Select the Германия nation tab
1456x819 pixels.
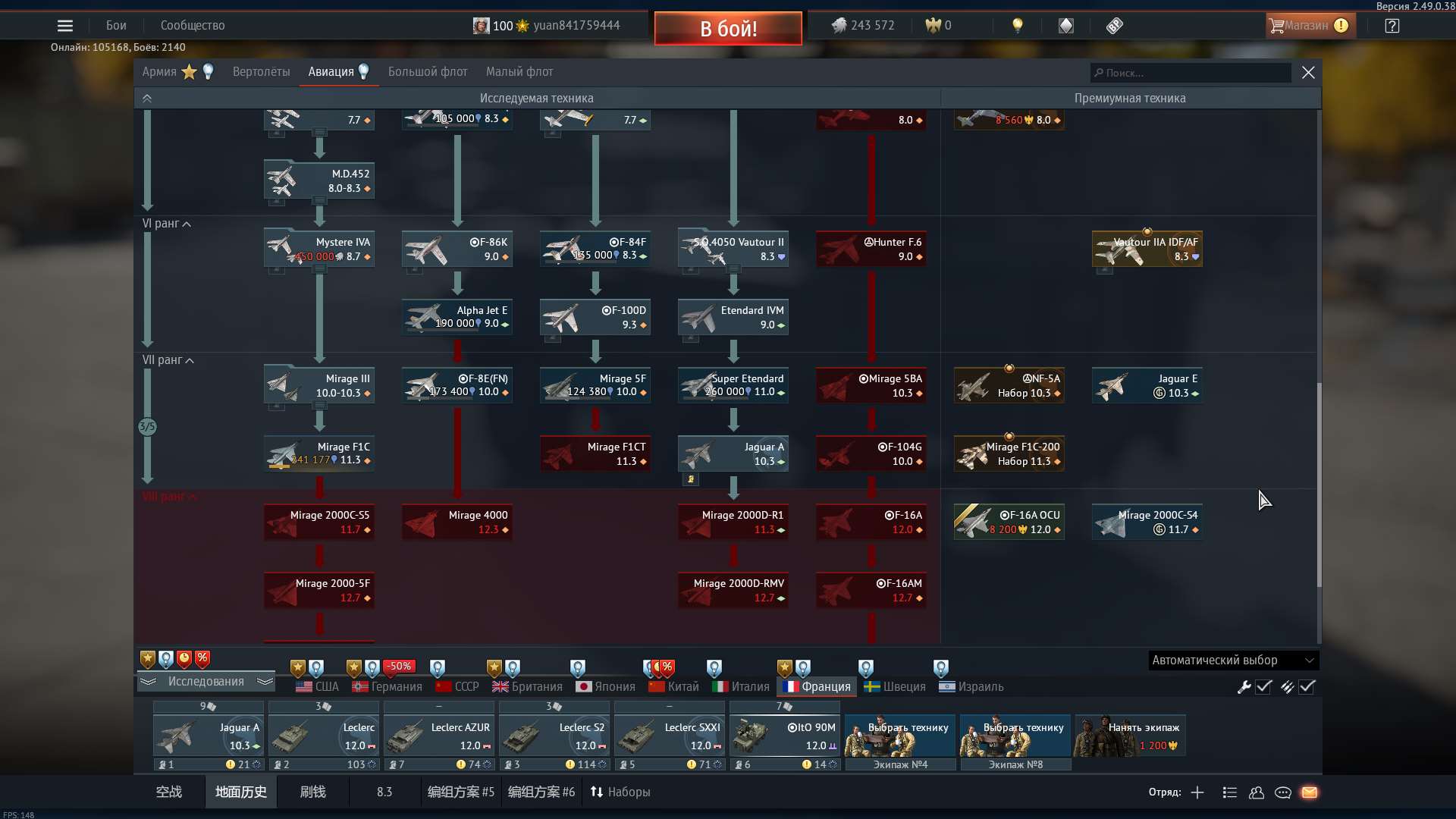coord(388,687)
